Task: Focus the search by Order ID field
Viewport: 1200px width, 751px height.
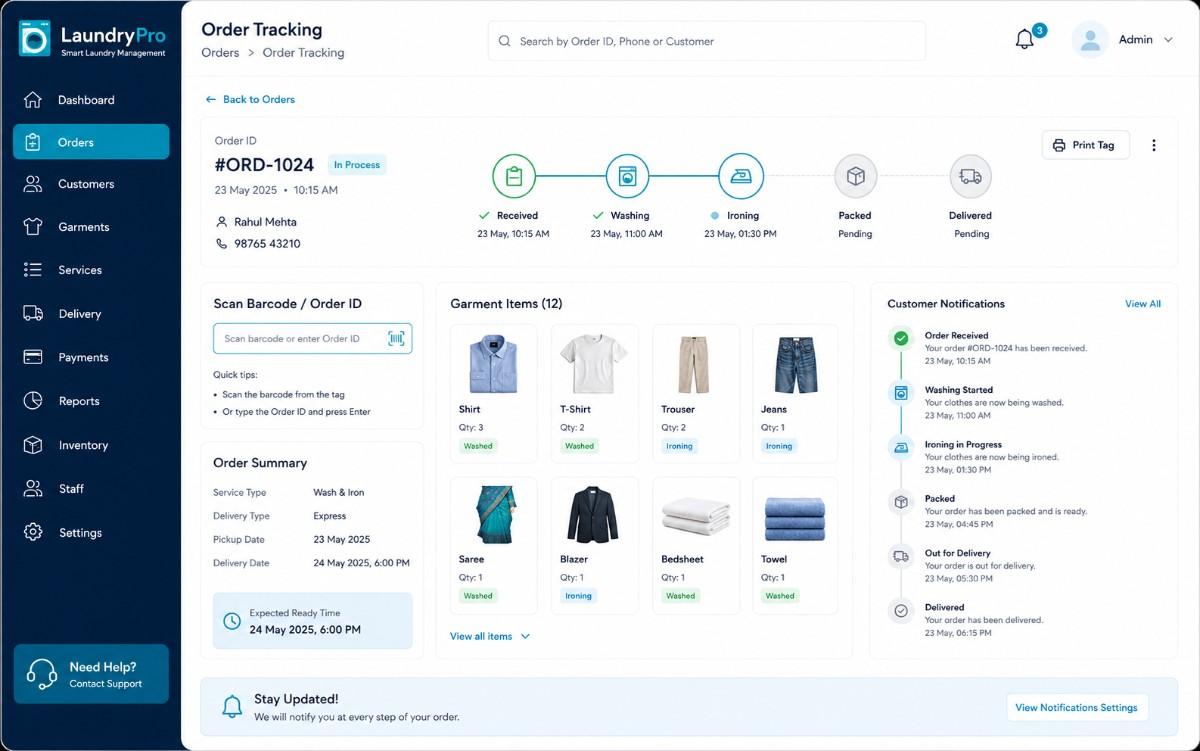Action: point(706,41)
